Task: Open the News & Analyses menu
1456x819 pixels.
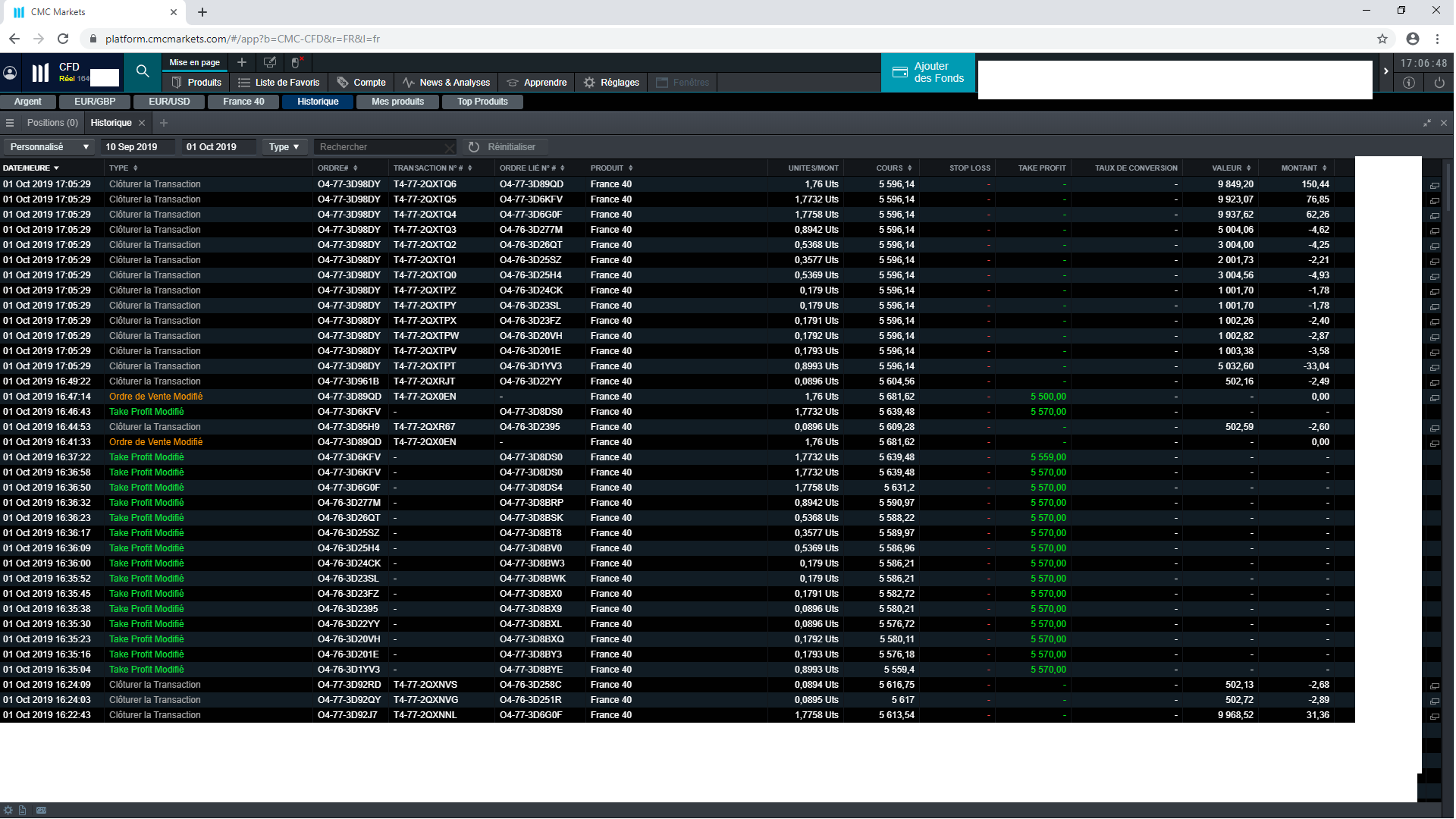Action: pos(447,83)
